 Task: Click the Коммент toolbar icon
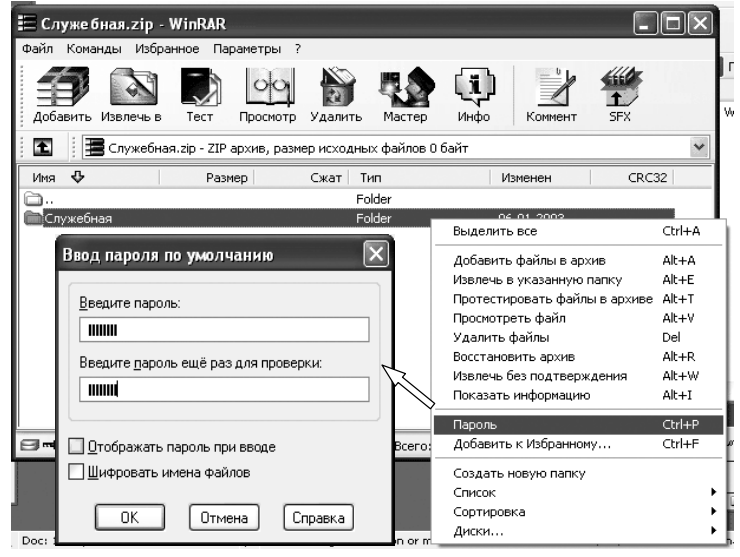click(551, 94)
